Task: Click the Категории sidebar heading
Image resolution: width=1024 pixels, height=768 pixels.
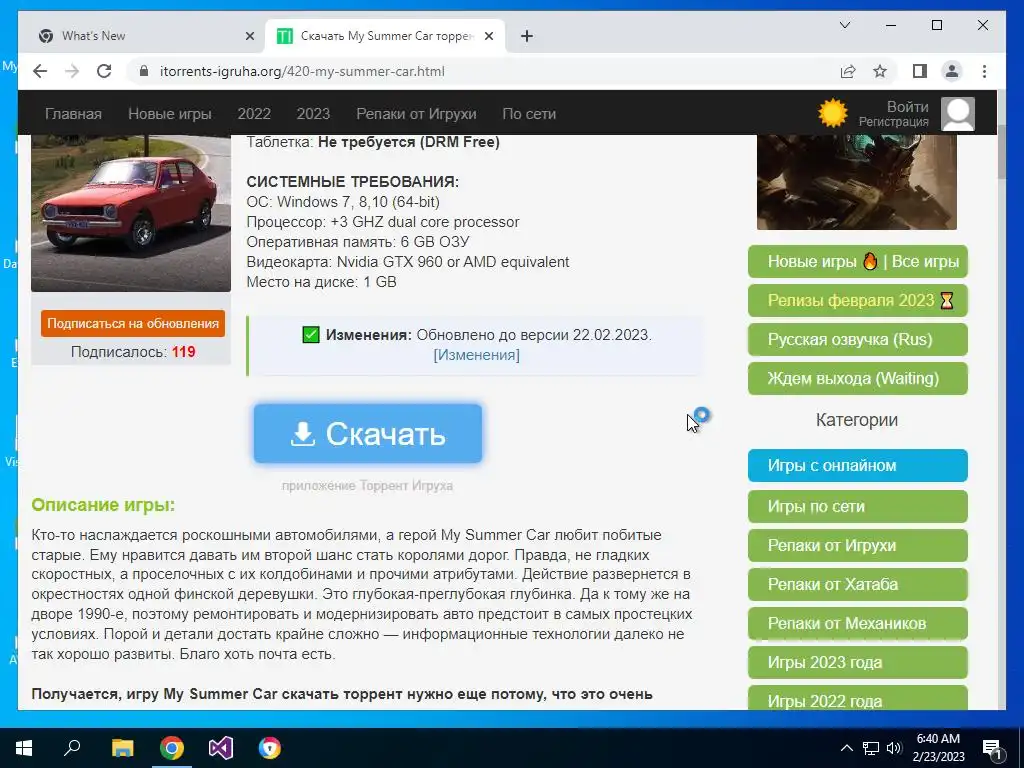Action: 857,420
